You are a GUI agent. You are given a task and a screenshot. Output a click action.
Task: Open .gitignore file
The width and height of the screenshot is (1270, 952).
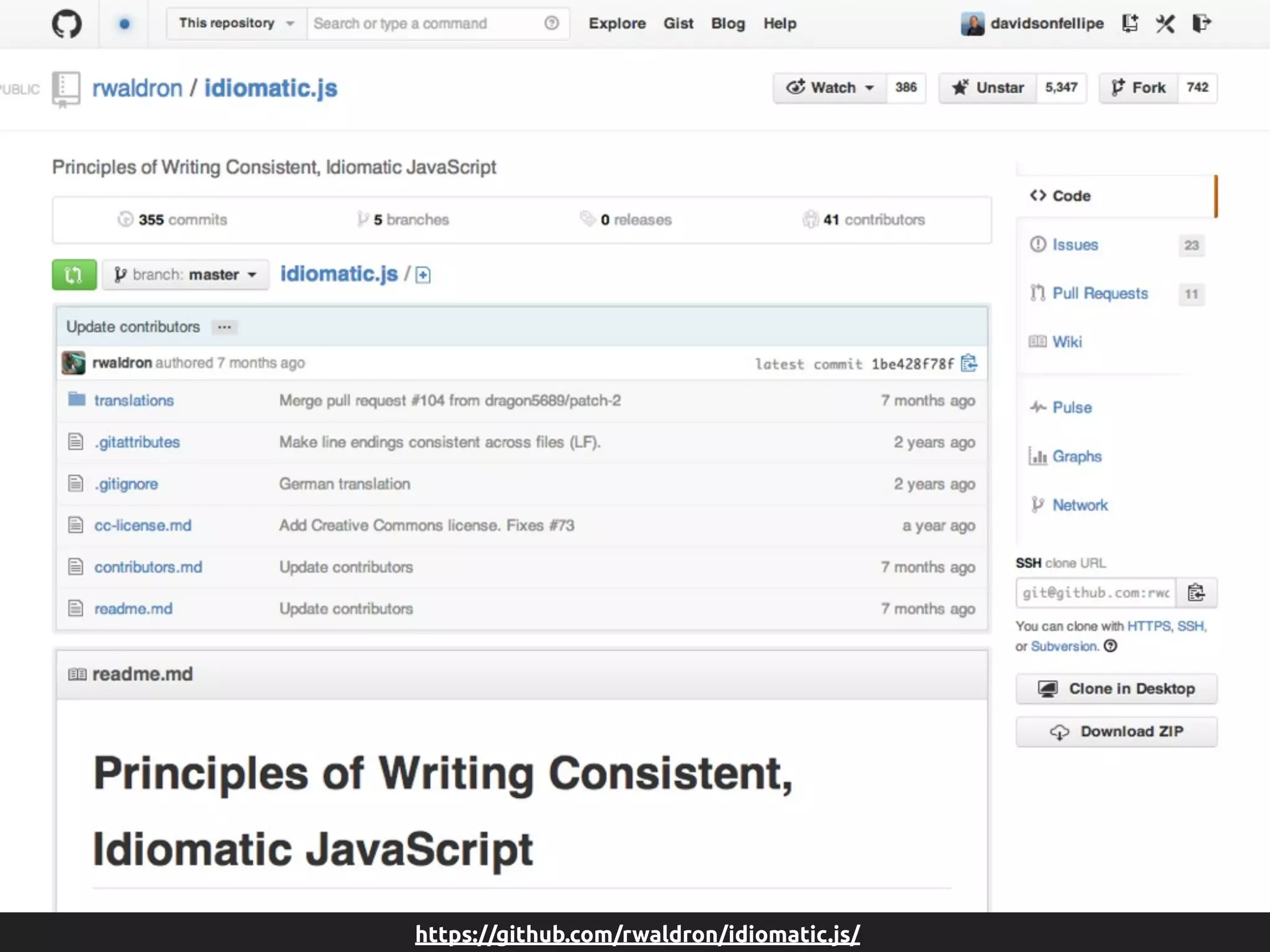tap(126, 483)
